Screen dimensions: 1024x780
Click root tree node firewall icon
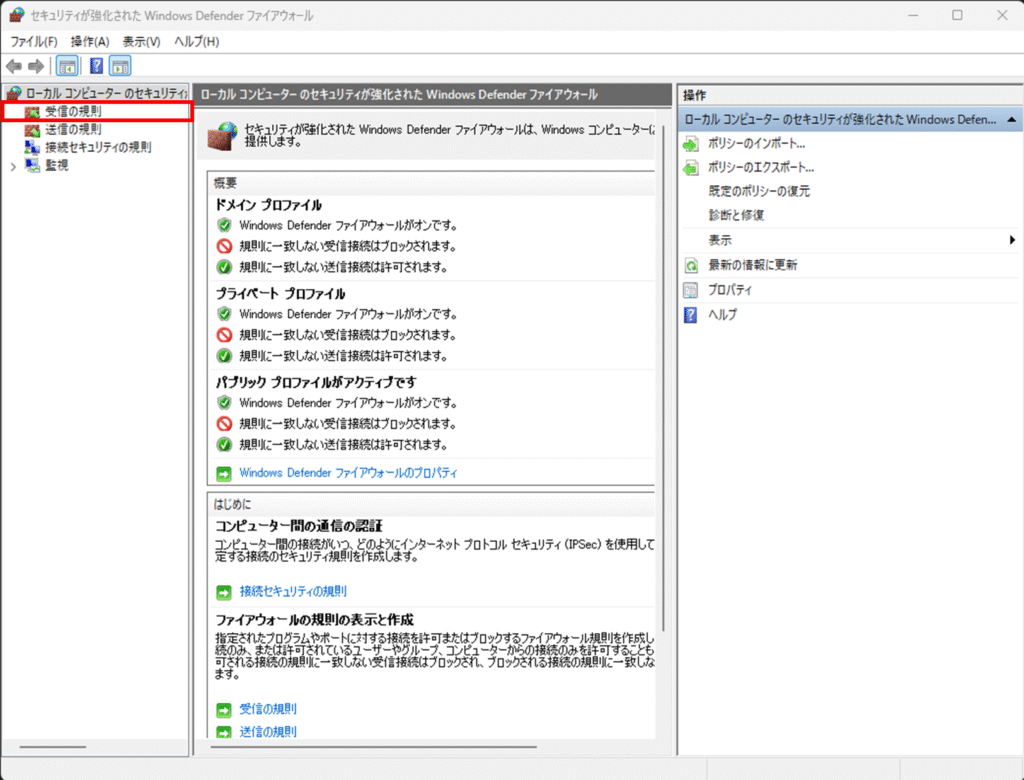coord(14,93)
